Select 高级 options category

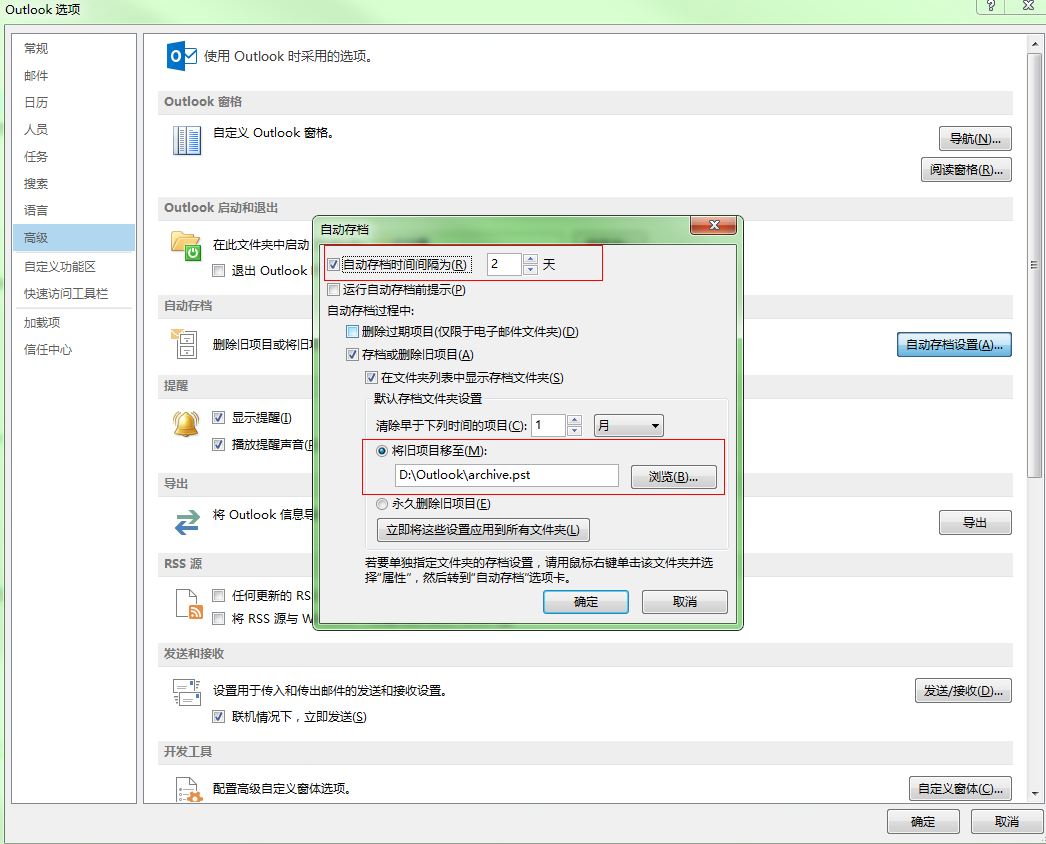(73, 238)
